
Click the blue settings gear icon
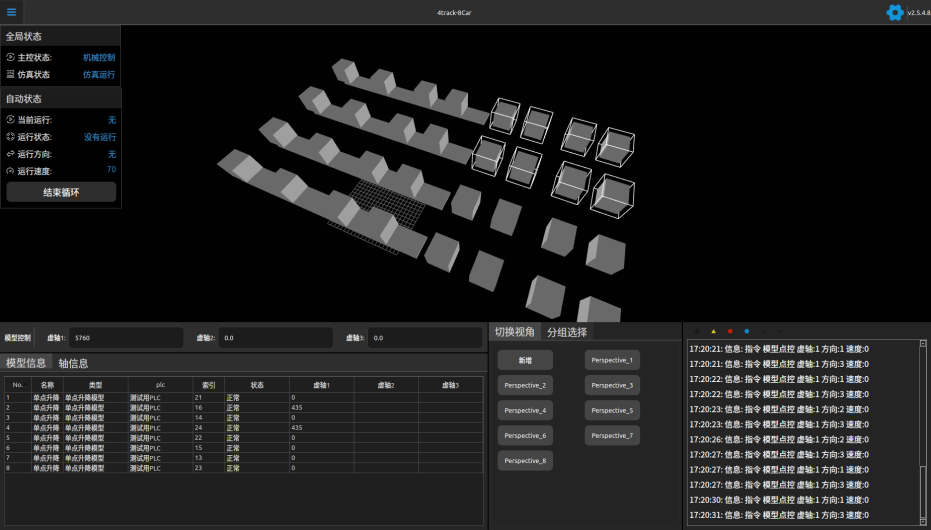895,12
